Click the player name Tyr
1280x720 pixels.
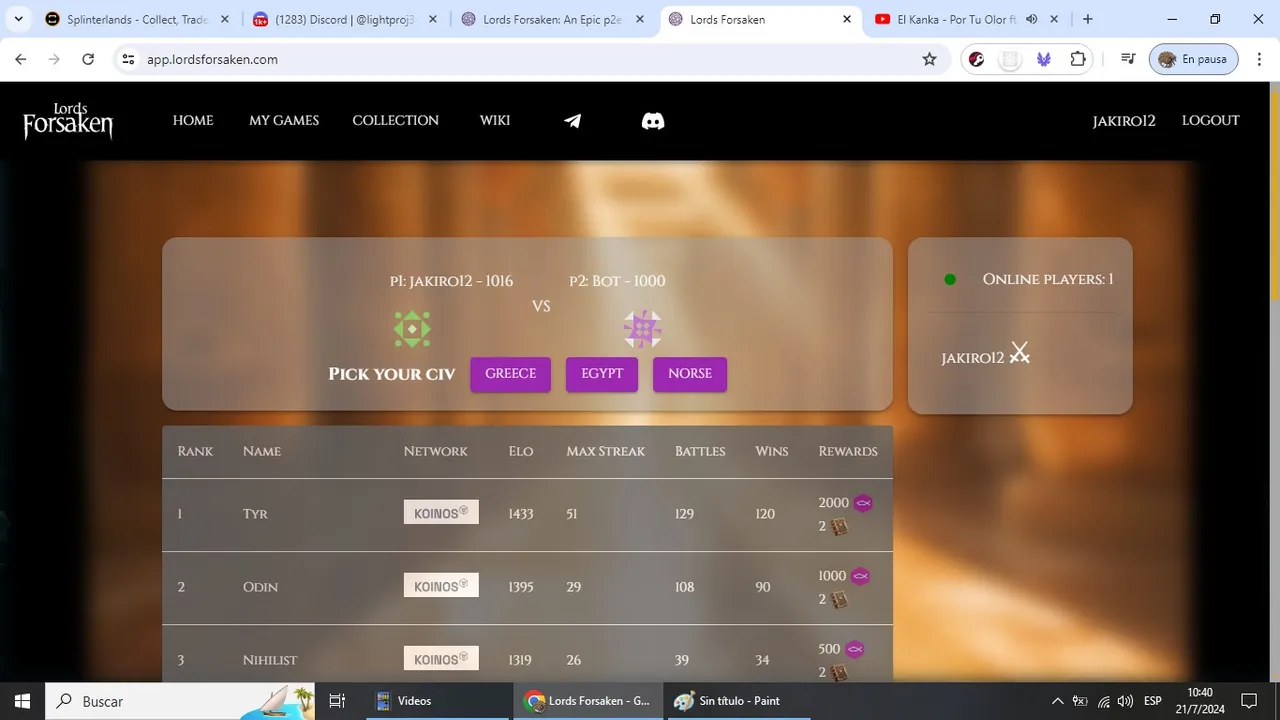tap(255, 514)
